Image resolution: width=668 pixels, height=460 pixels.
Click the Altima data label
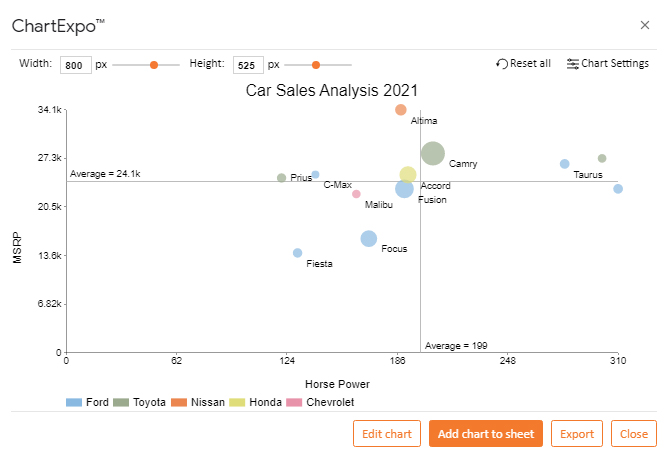coord(424,121)
